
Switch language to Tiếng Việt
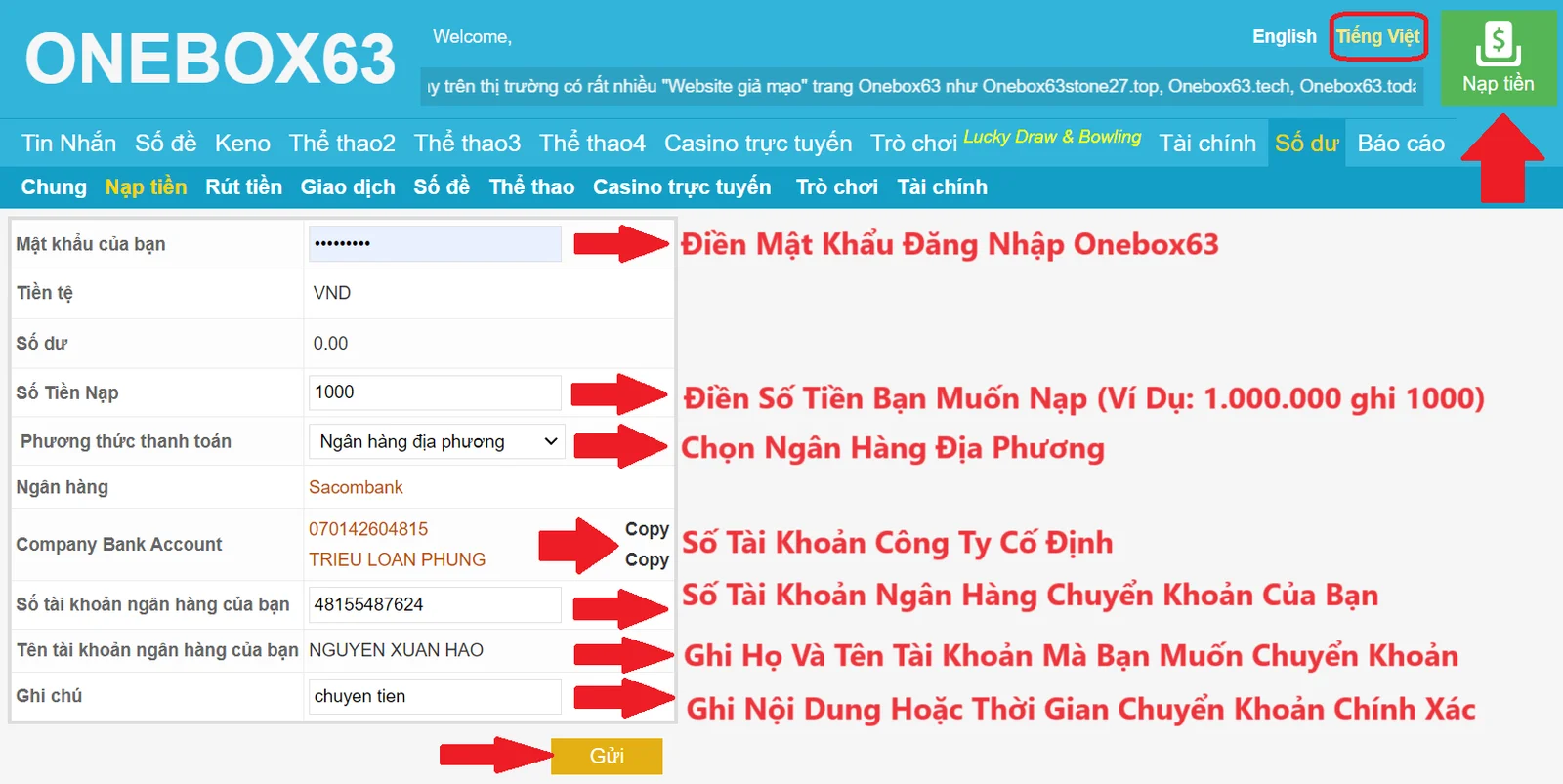(x=1377, y=36)
